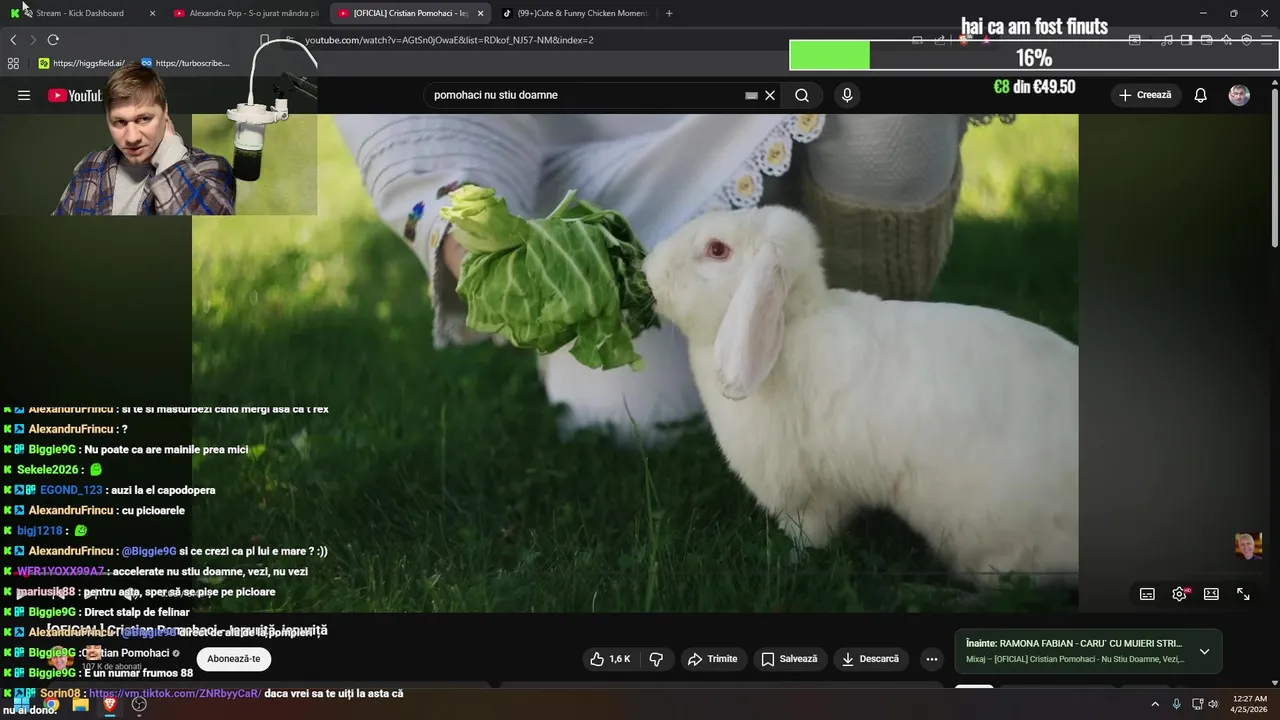Open on-screen keyboard icon in search box
The width and height of the screenshot is (1280, 720).
tap(751, 95)
